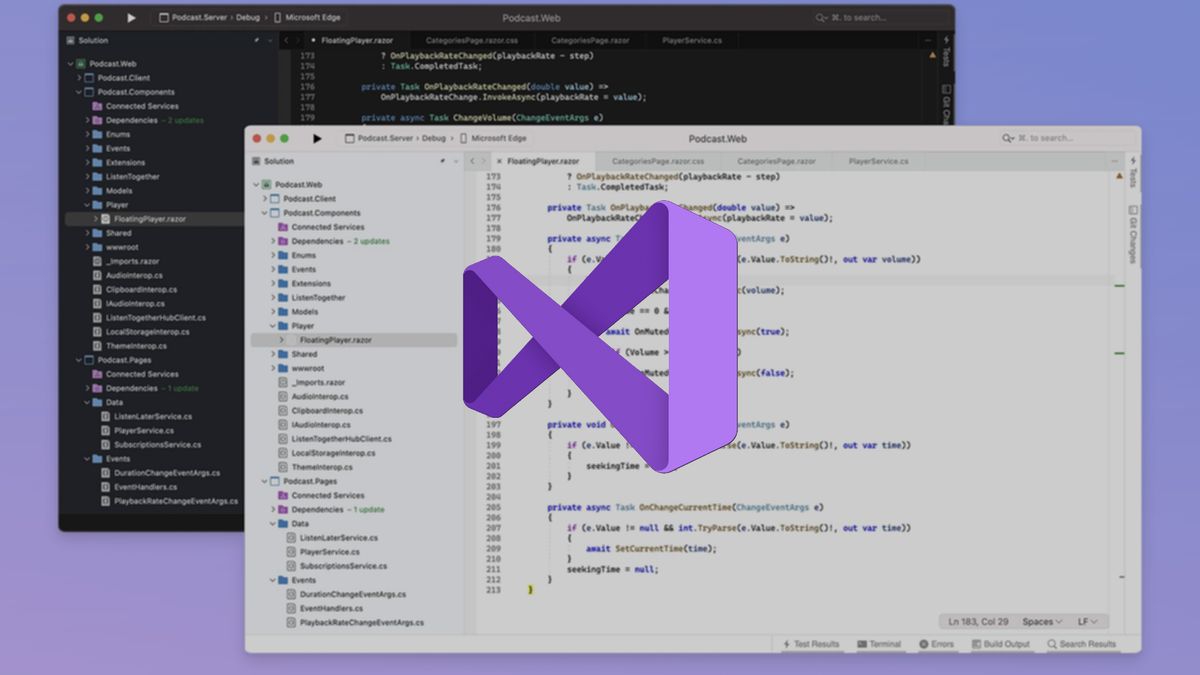Switch to the CategoriesPage.razor.css tab
This screenshot has height=675, width=1200.
pyautogui.click(x=658, y=160)
